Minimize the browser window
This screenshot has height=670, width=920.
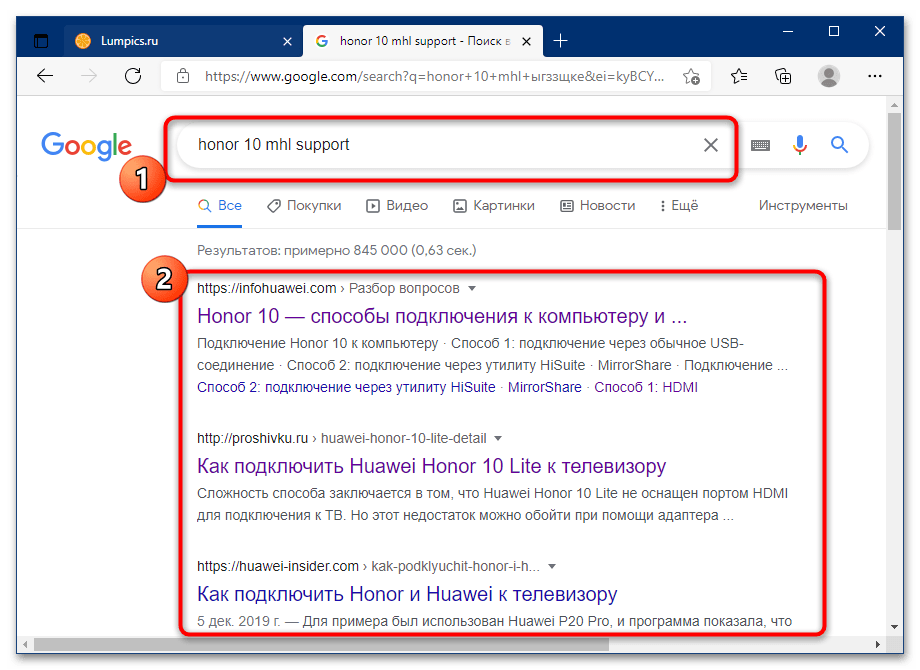pos(788,31)
